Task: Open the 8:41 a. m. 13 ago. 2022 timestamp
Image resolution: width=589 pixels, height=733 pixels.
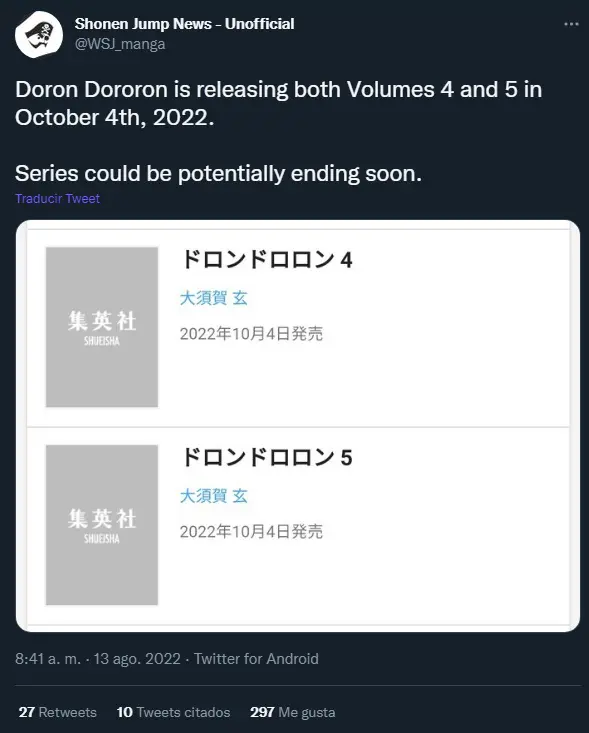Action: [98, 659]
